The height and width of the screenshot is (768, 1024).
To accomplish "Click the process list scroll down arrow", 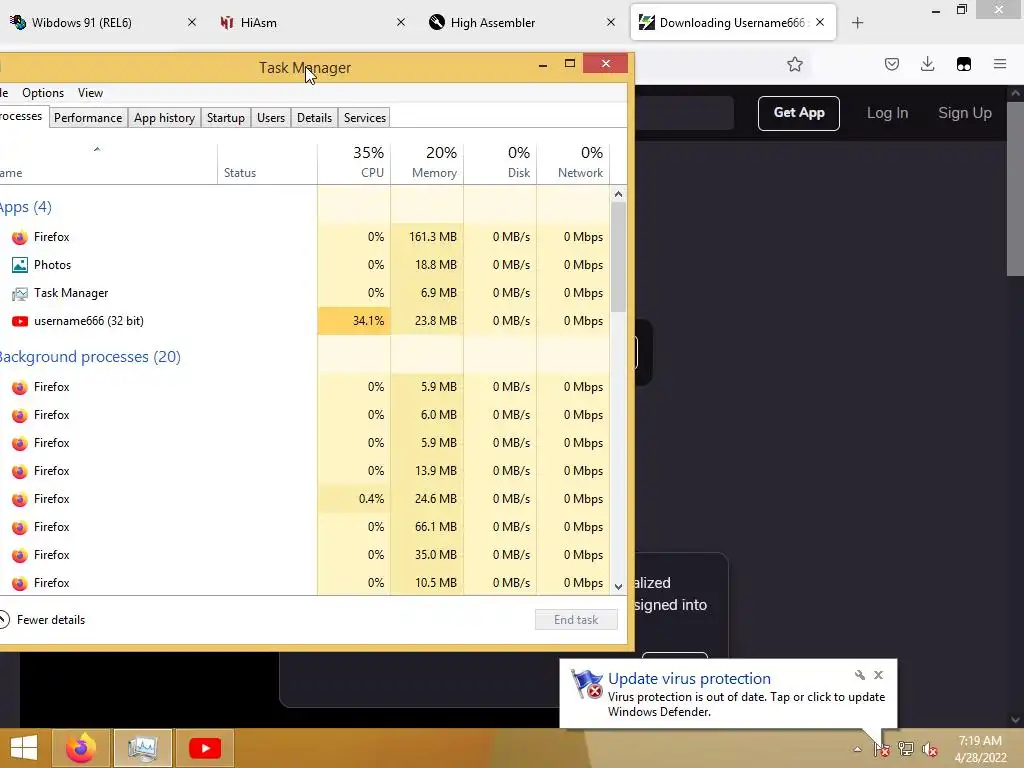I will pyautogui.click(x=618, y=586).
